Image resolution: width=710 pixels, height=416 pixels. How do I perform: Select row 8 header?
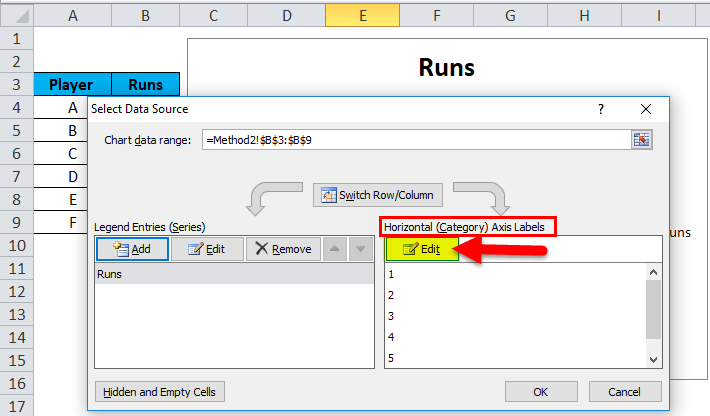click(17, 200)
